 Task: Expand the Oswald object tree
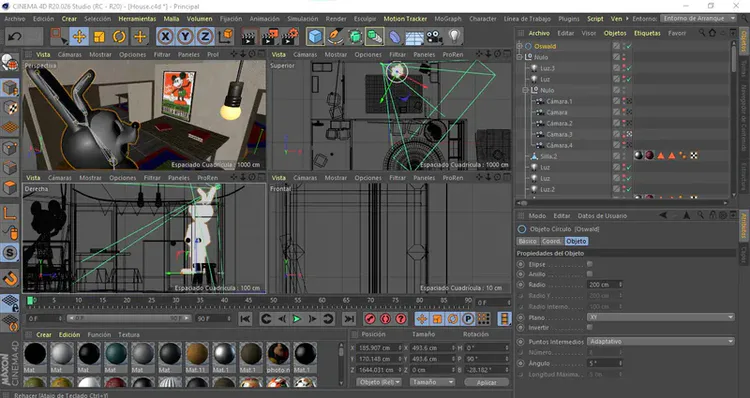click(x=519, y=46)
